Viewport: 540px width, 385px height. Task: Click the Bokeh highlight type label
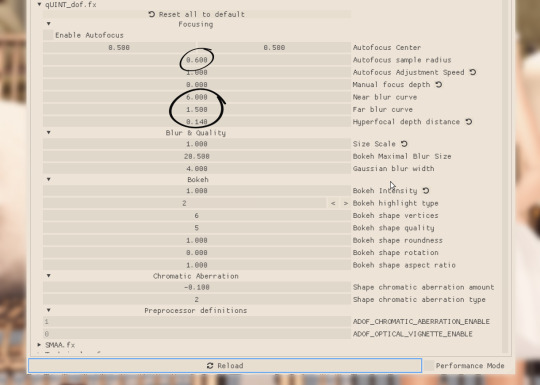click(x=395, y=203)
